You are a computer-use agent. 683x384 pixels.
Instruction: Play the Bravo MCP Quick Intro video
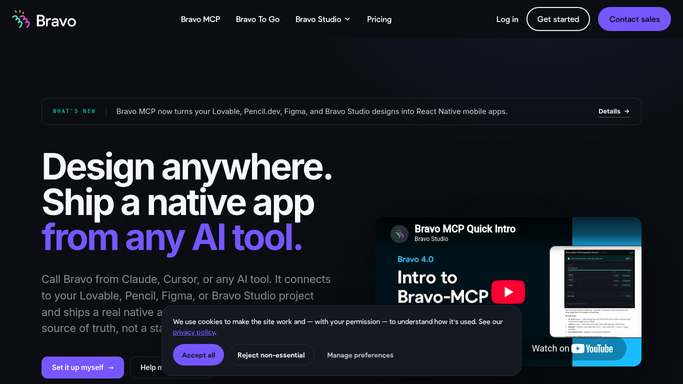pos(508,292)
